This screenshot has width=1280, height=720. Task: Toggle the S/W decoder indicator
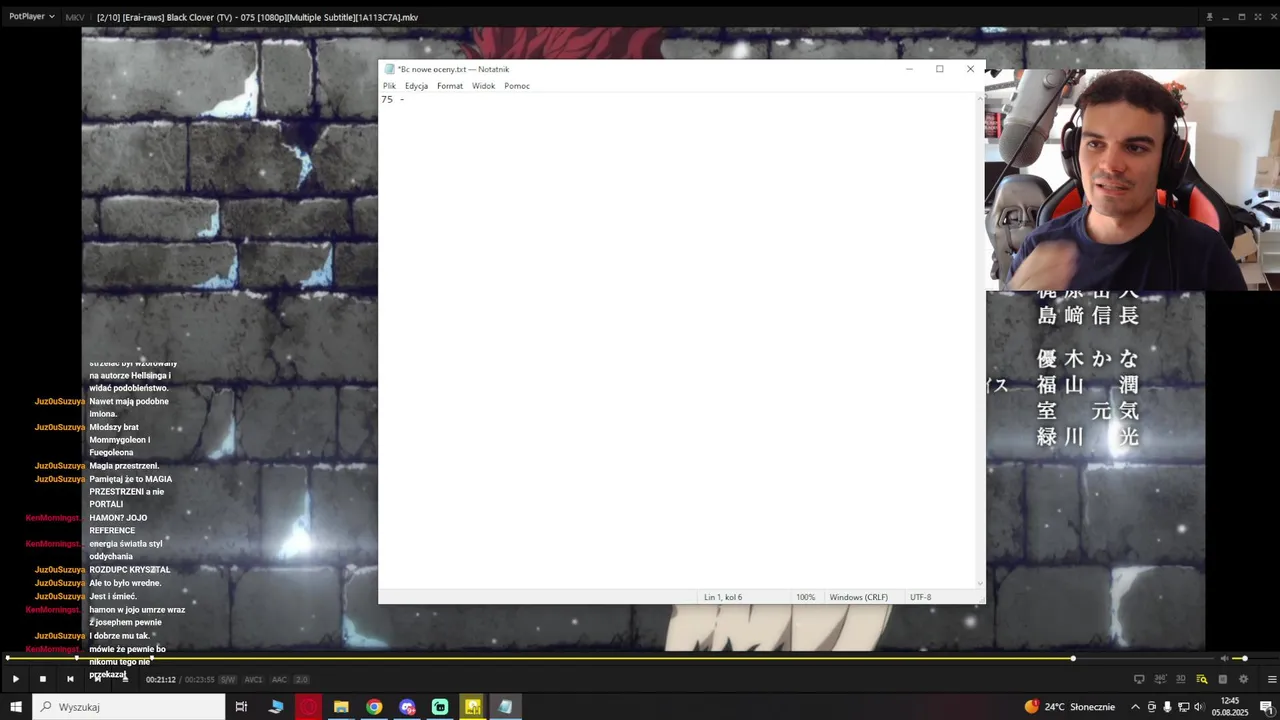228,680
